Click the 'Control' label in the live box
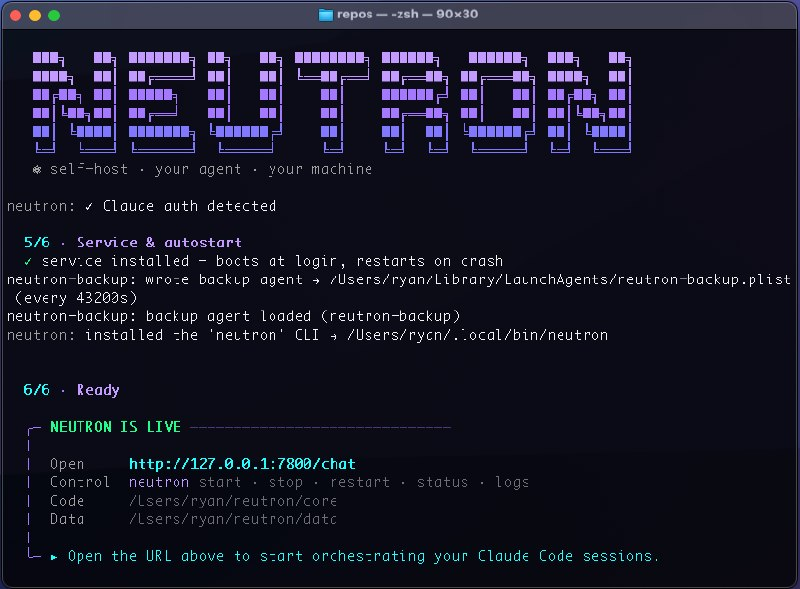 [80, 482]
